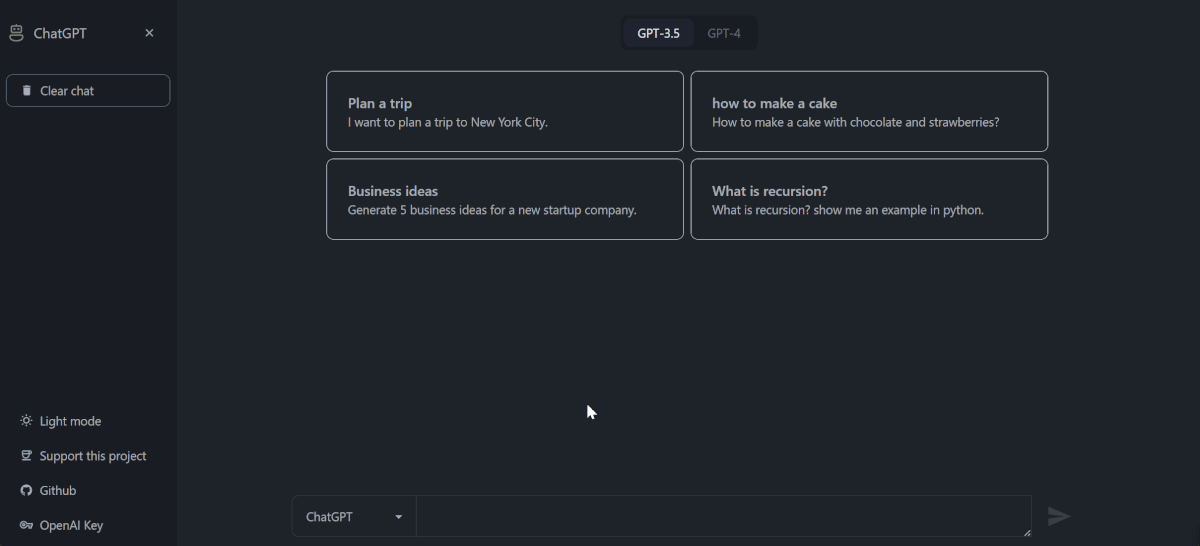Open the Support this project link
Viewport: 1200px width, 546px height.
83,456
